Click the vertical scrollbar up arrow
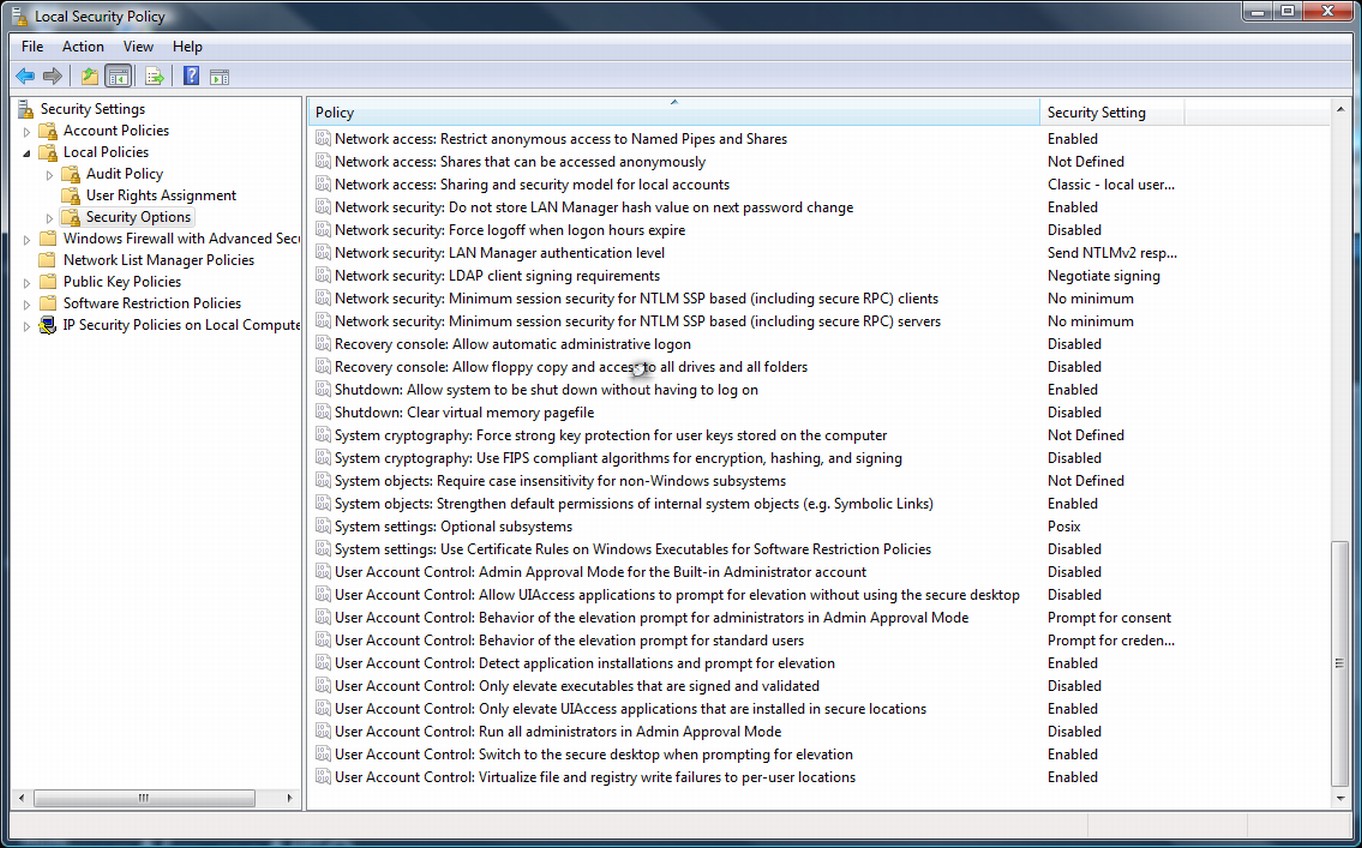This screenshot has width=1362, height=848. tap(1341, 108)
